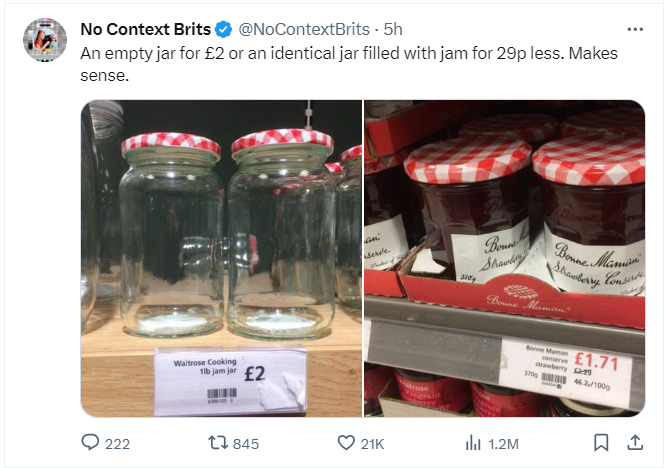Click the blue verified badge
665x468 pixels.
coord(224,30)
